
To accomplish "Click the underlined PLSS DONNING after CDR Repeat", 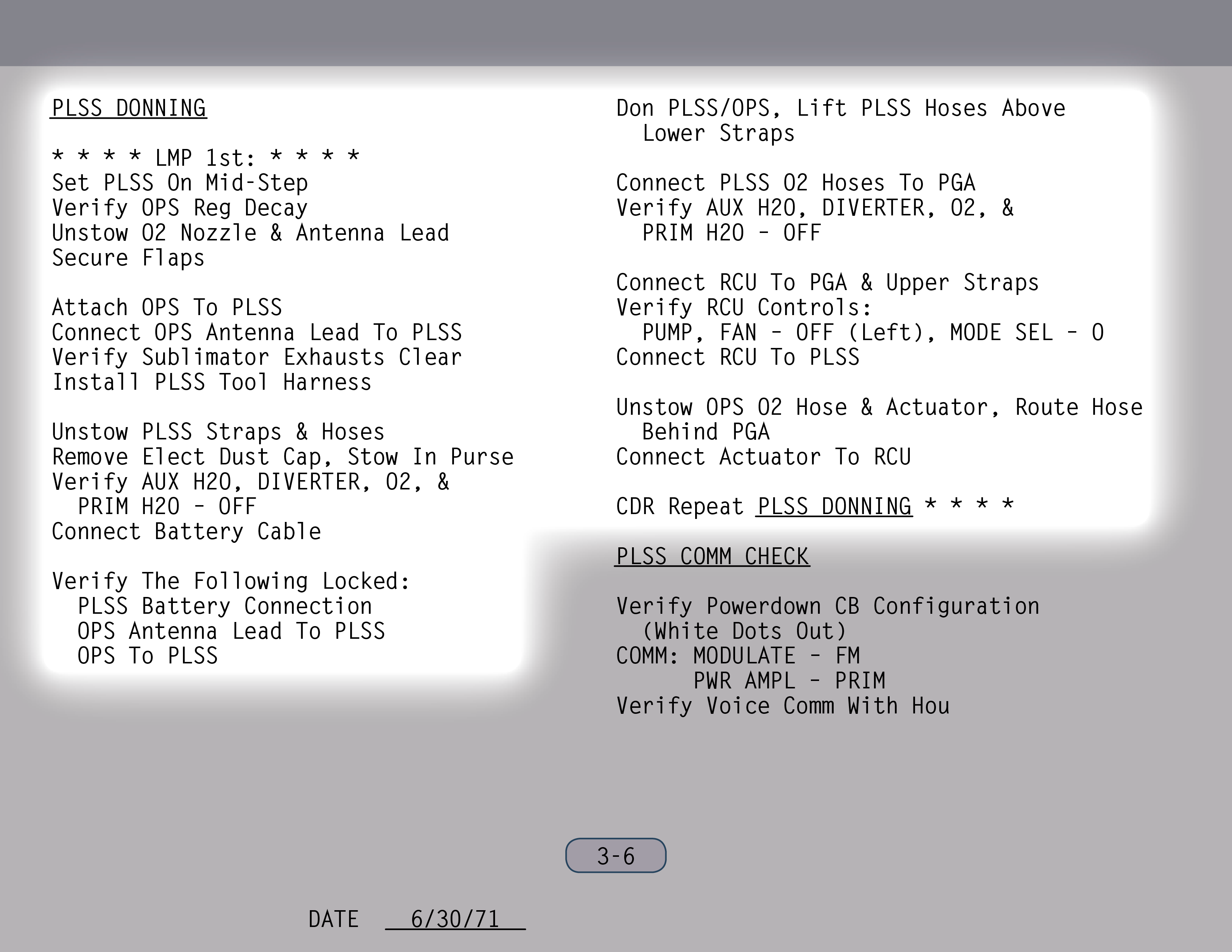I will (834, 507).
